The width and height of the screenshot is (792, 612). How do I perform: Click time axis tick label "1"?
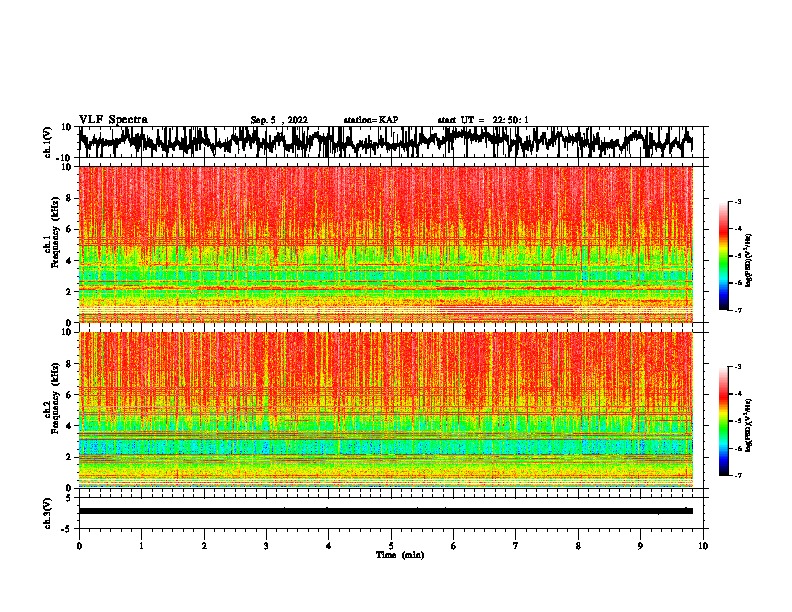[x=141, y=546]
